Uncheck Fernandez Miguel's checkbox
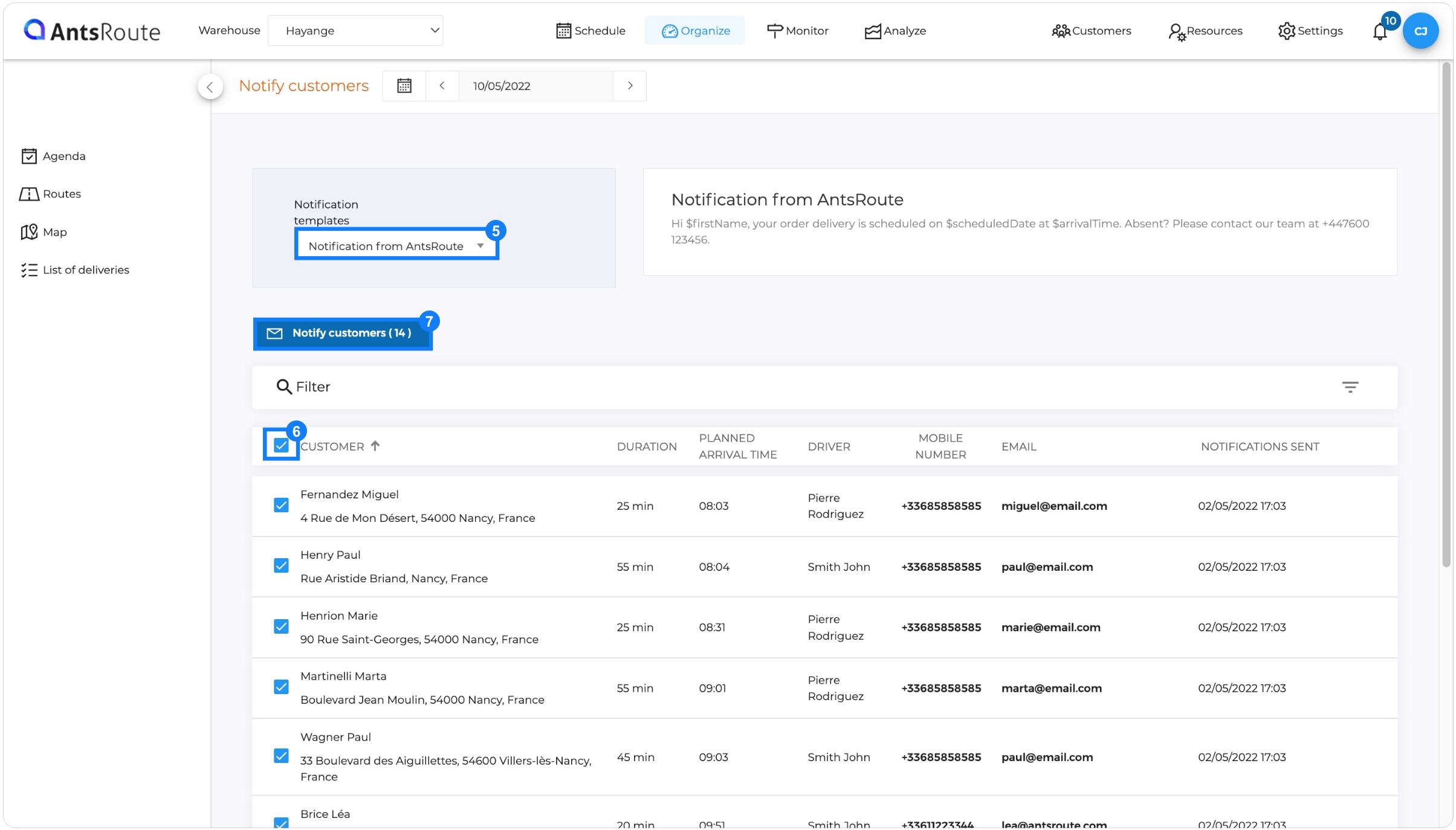The width and height of the screenshot is (1456, 830). point(281,505)
